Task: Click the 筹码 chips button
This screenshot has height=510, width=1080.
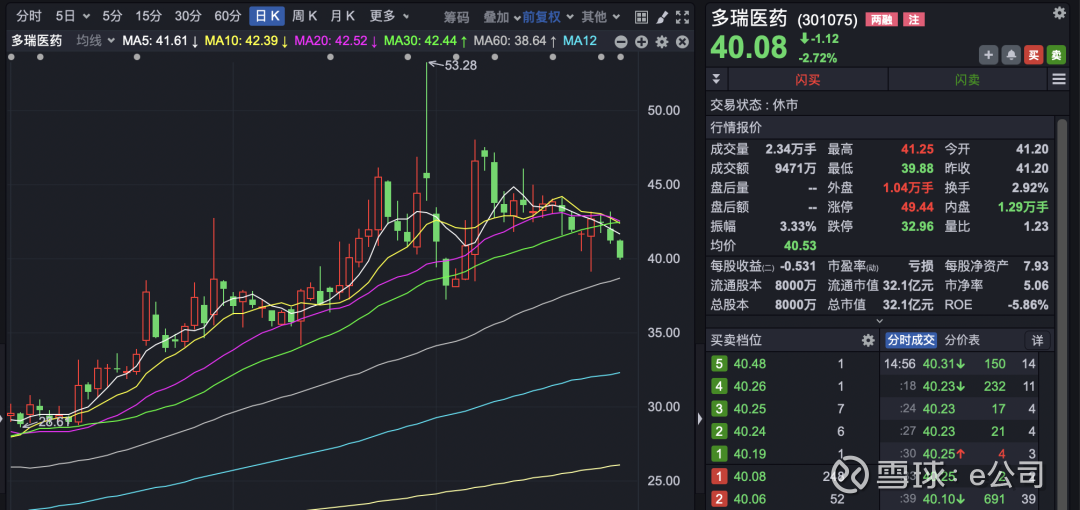Action: (x=456, y=17)
